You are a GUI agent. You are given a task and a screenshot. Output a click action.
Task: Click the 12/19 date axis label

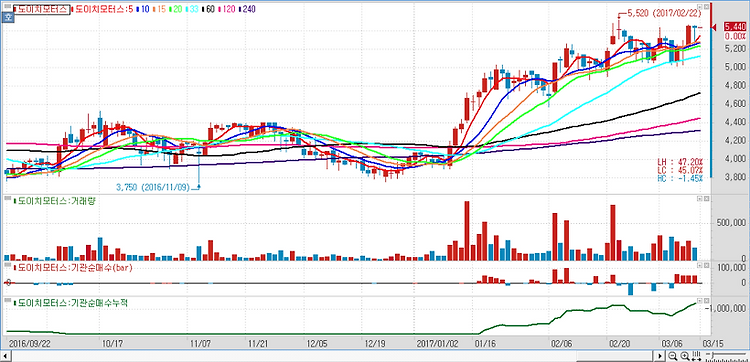[x=375, y=344]
